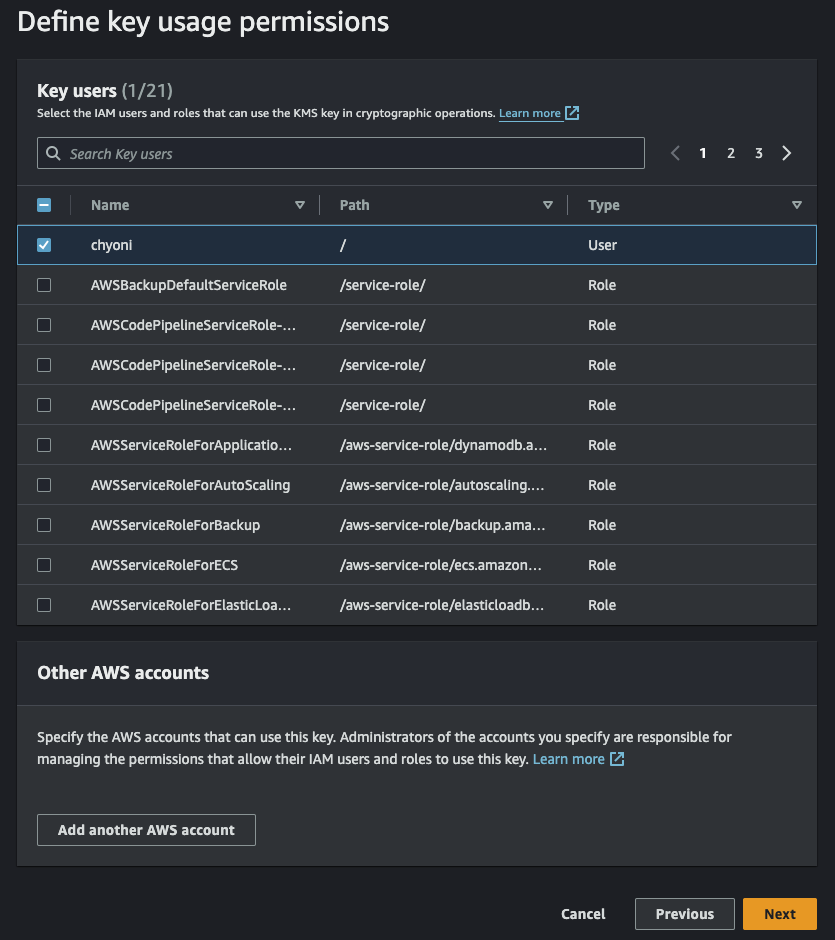This screenshot has width=835, height=940.
Task: Click the /aws-service-role/ecs.amazon… path cell
Action: point(441,565)
